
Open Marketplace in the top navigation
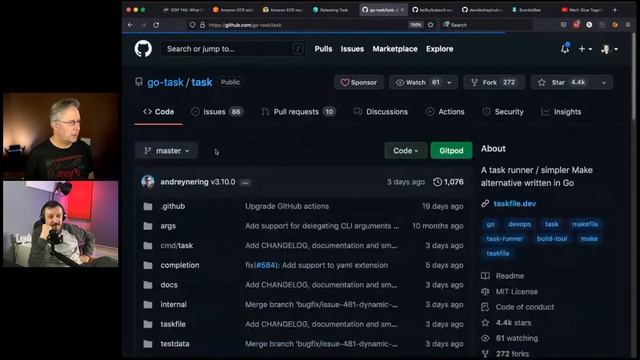click(395, 49)
